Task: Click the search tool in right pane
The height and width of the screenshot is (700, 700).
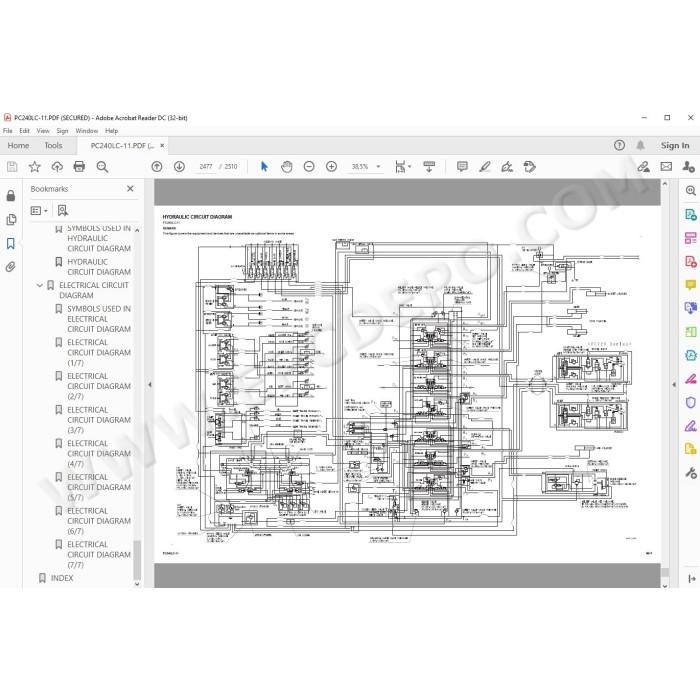Action: [x=690, y=191]
